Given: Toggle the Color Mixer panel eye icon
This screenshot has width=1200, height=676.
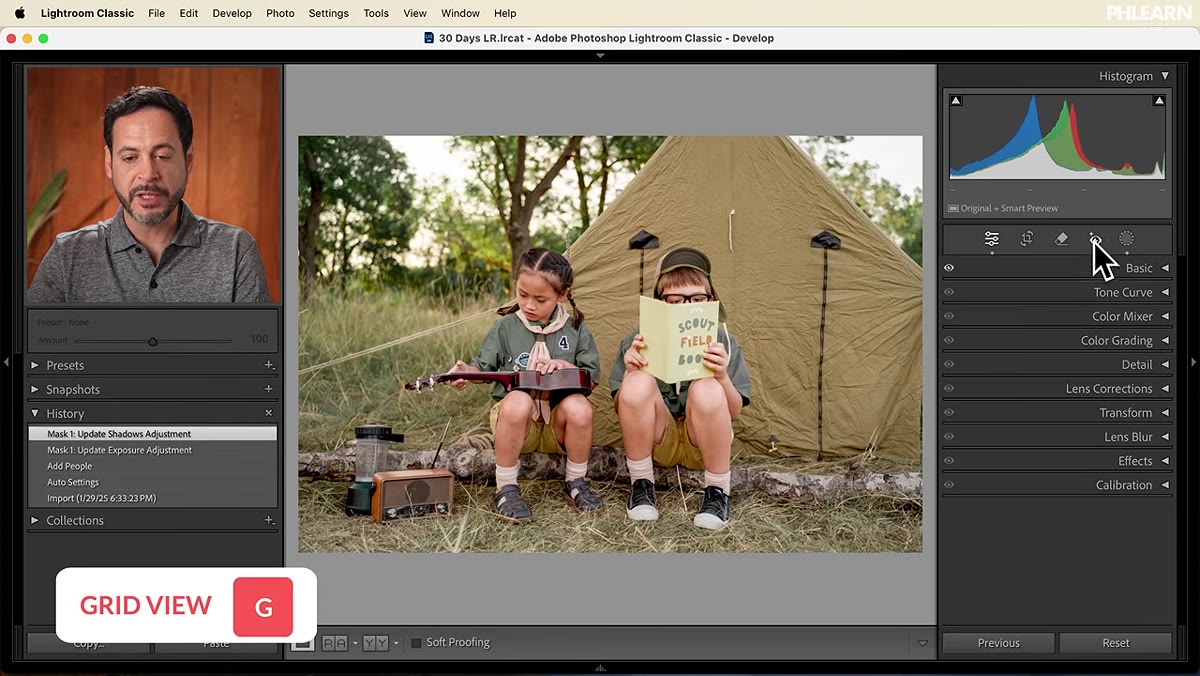Looking at the screenshot, I should 949,316.
